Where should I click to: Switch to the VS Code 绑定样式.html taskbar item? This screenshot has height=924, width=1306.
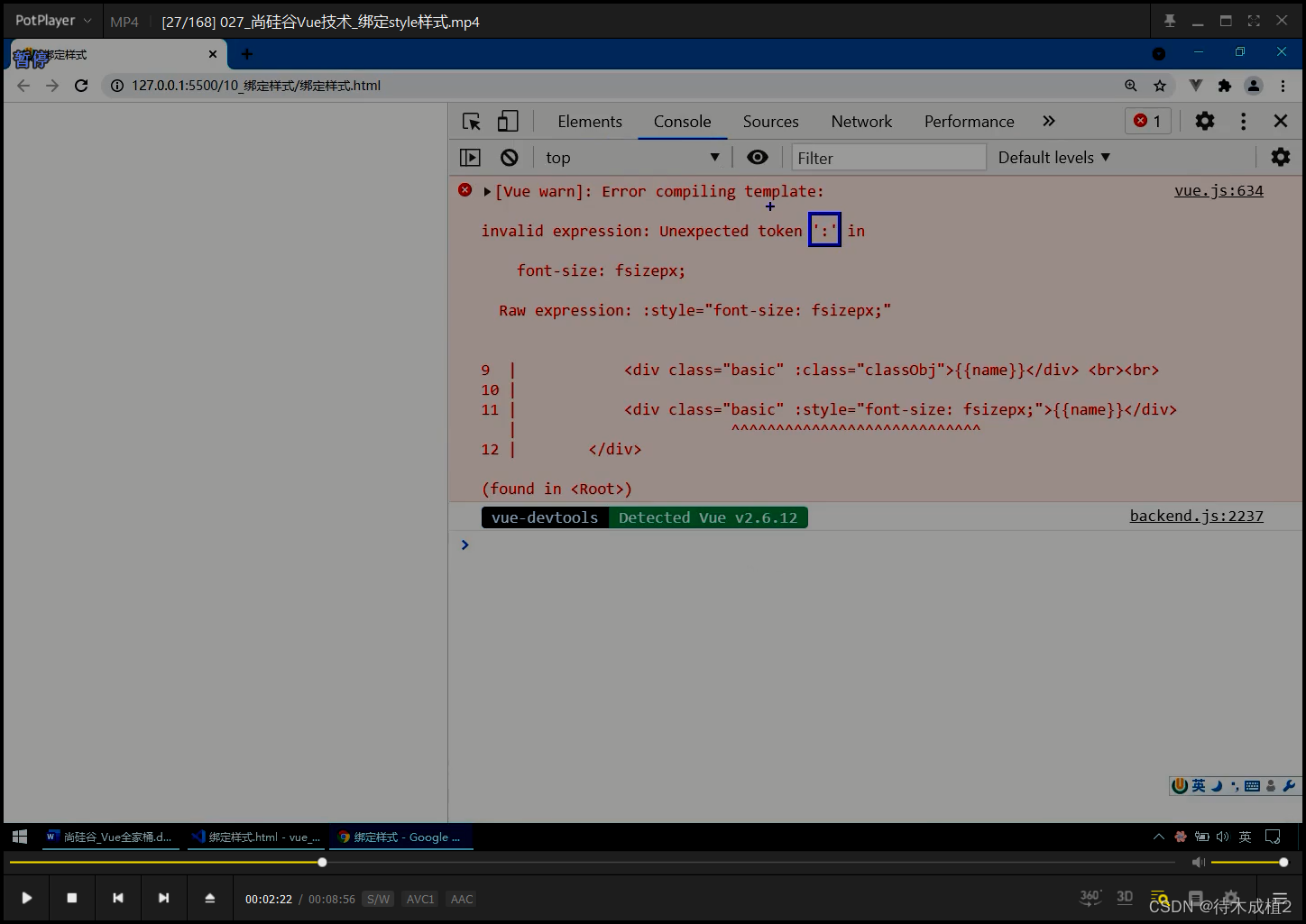[x=256, y=837]
